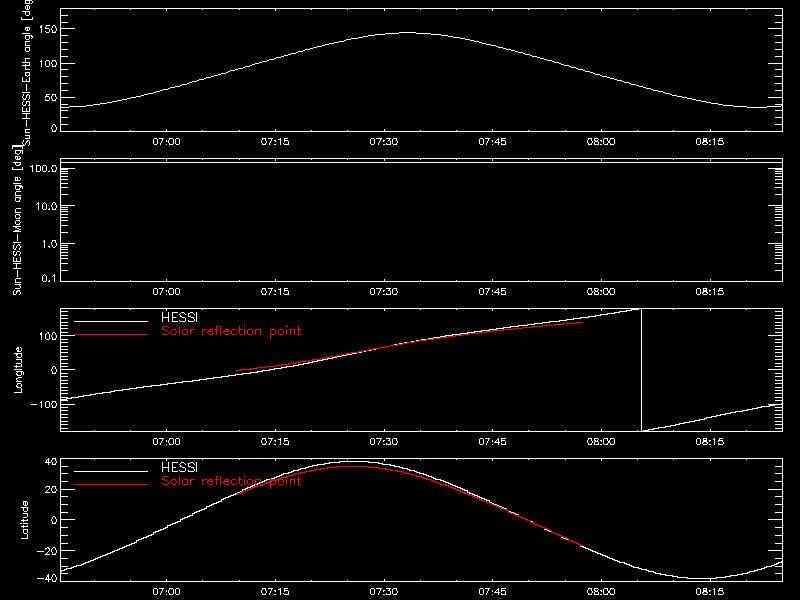
Task: Click 07:00 time label under Longitude plot
Action: (166, 442)
